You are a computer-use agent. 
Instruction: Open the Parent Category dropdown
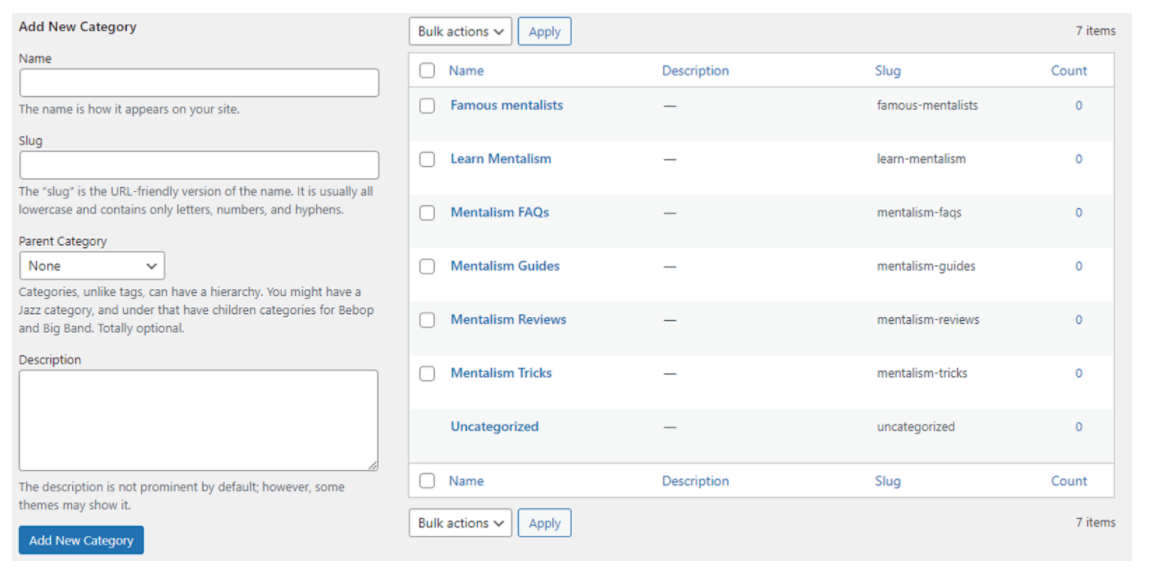pyautogui.click(x=92, y=266)
